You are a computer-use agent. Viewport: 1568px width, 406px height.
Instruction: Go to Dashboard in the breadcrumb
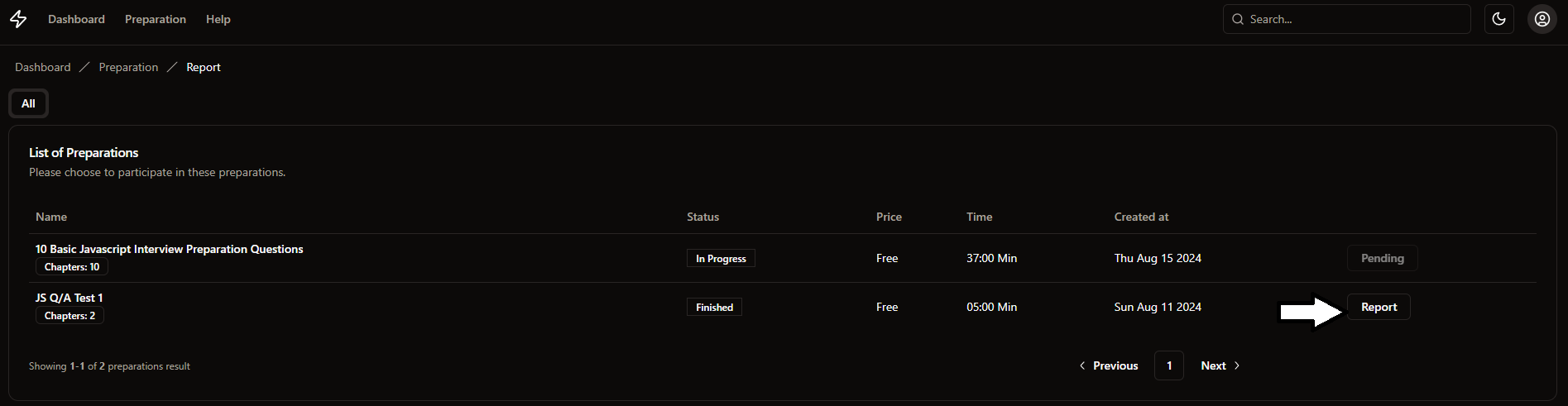pyautogui.click(x=43, y=67)
